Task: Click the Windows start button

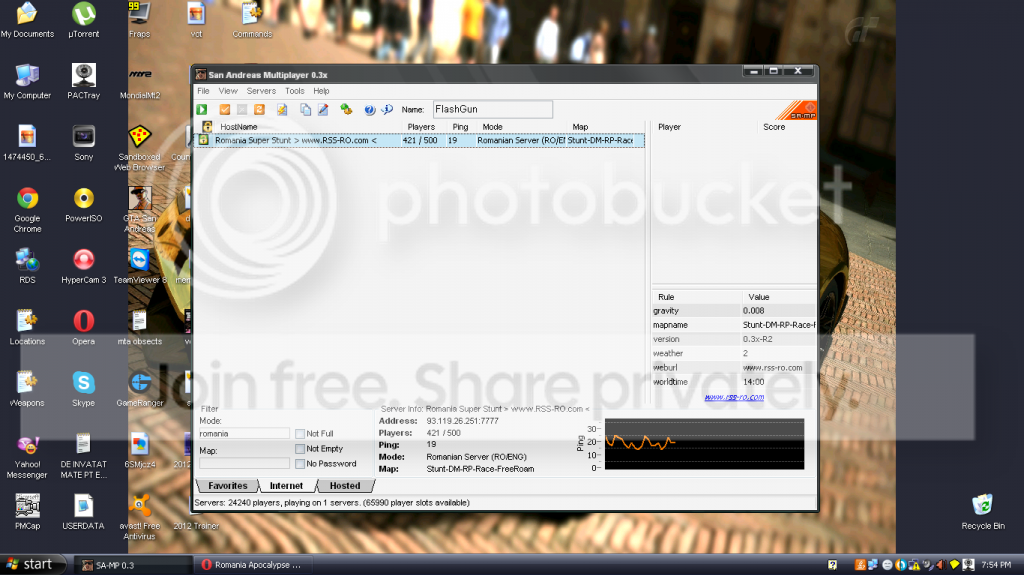Action: pyautogui.click(x=33, y=565)
